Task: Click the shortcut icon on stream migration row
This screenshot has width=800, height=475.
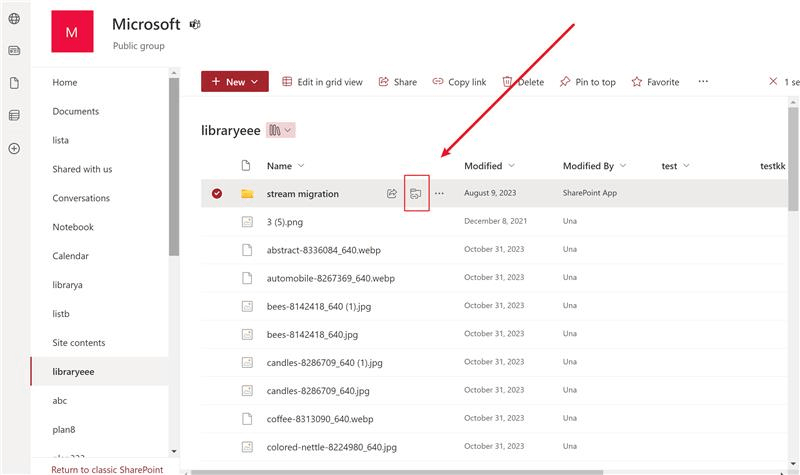Action: (x=416, y=193)
